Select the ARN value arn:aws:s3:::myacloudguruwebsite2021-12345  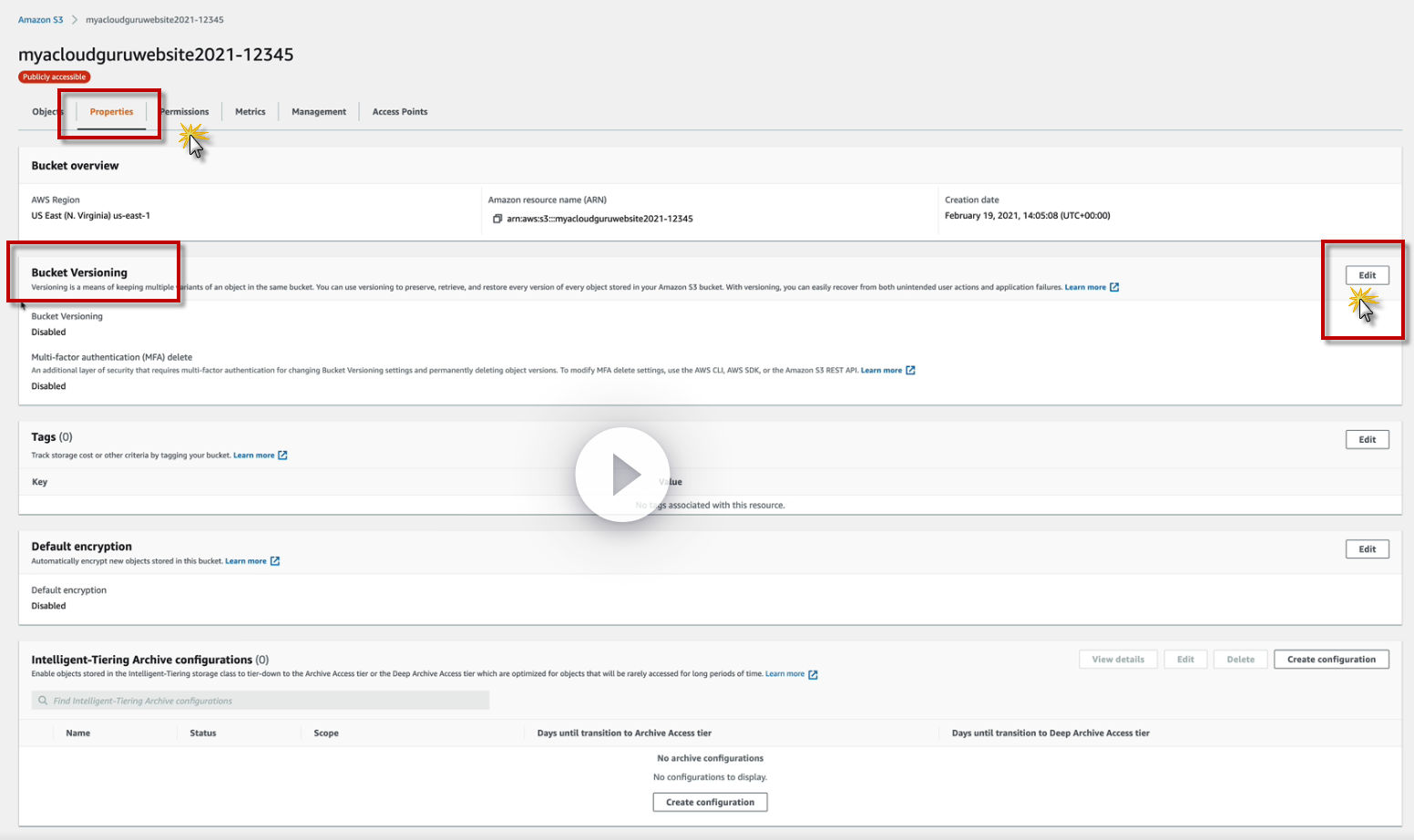point(599,219)
